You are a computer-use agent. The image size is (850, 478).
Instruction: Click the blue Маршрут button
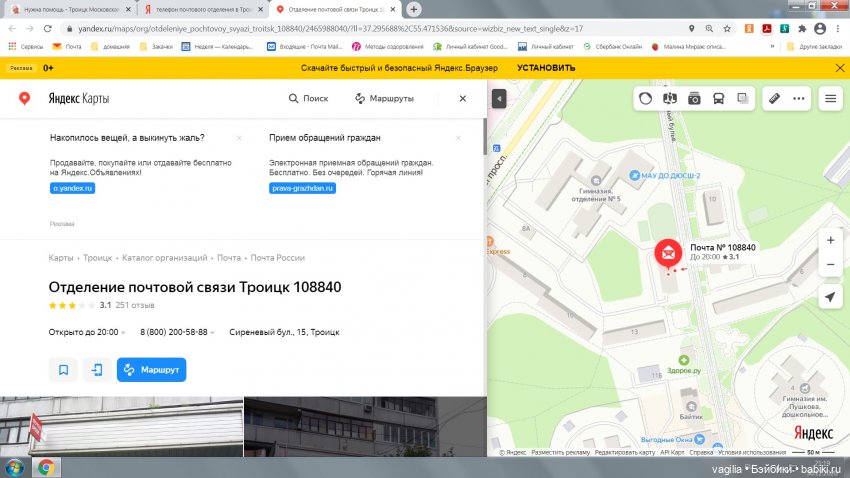click(151, 369)
